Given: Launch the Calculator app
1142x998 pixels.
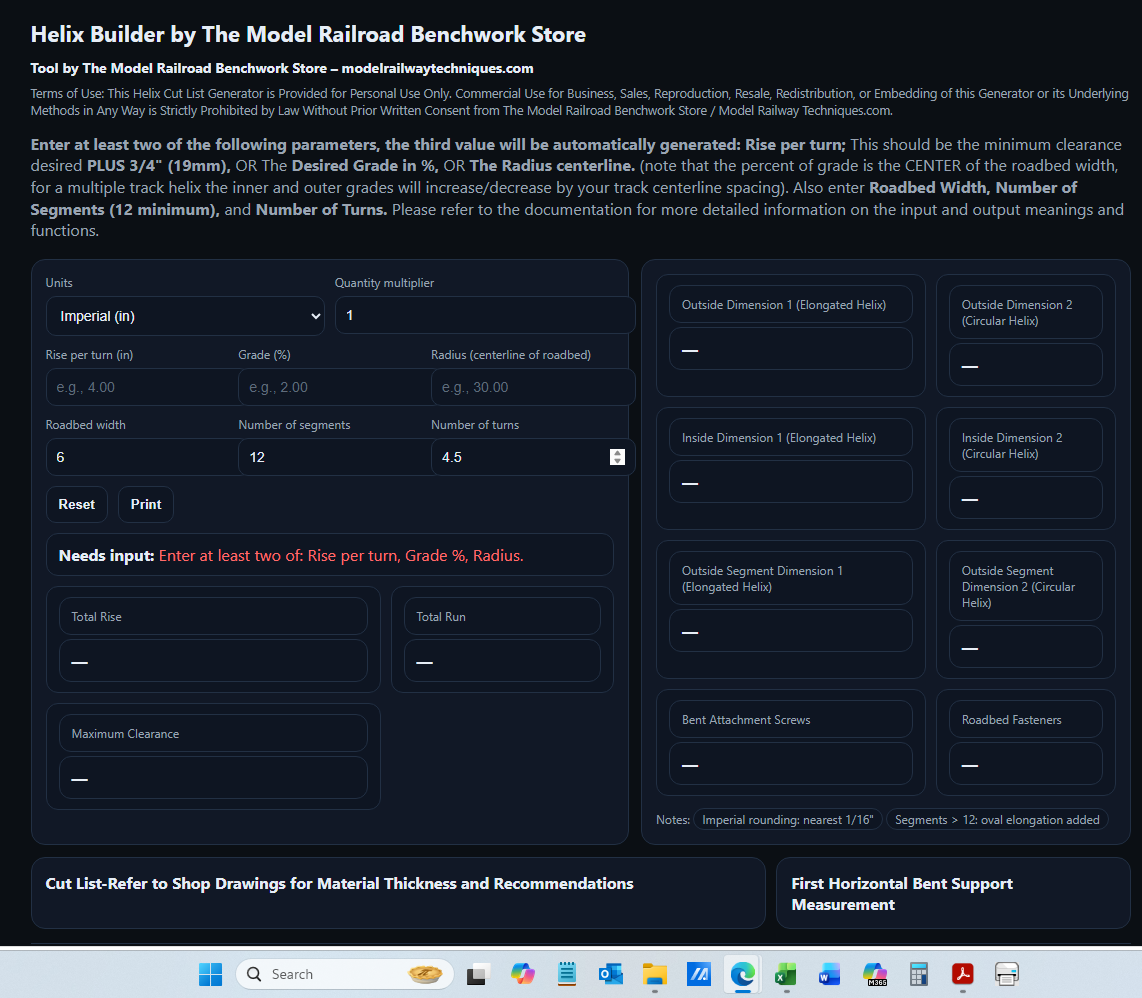Looking at the screenshot, I should point(917,973).
